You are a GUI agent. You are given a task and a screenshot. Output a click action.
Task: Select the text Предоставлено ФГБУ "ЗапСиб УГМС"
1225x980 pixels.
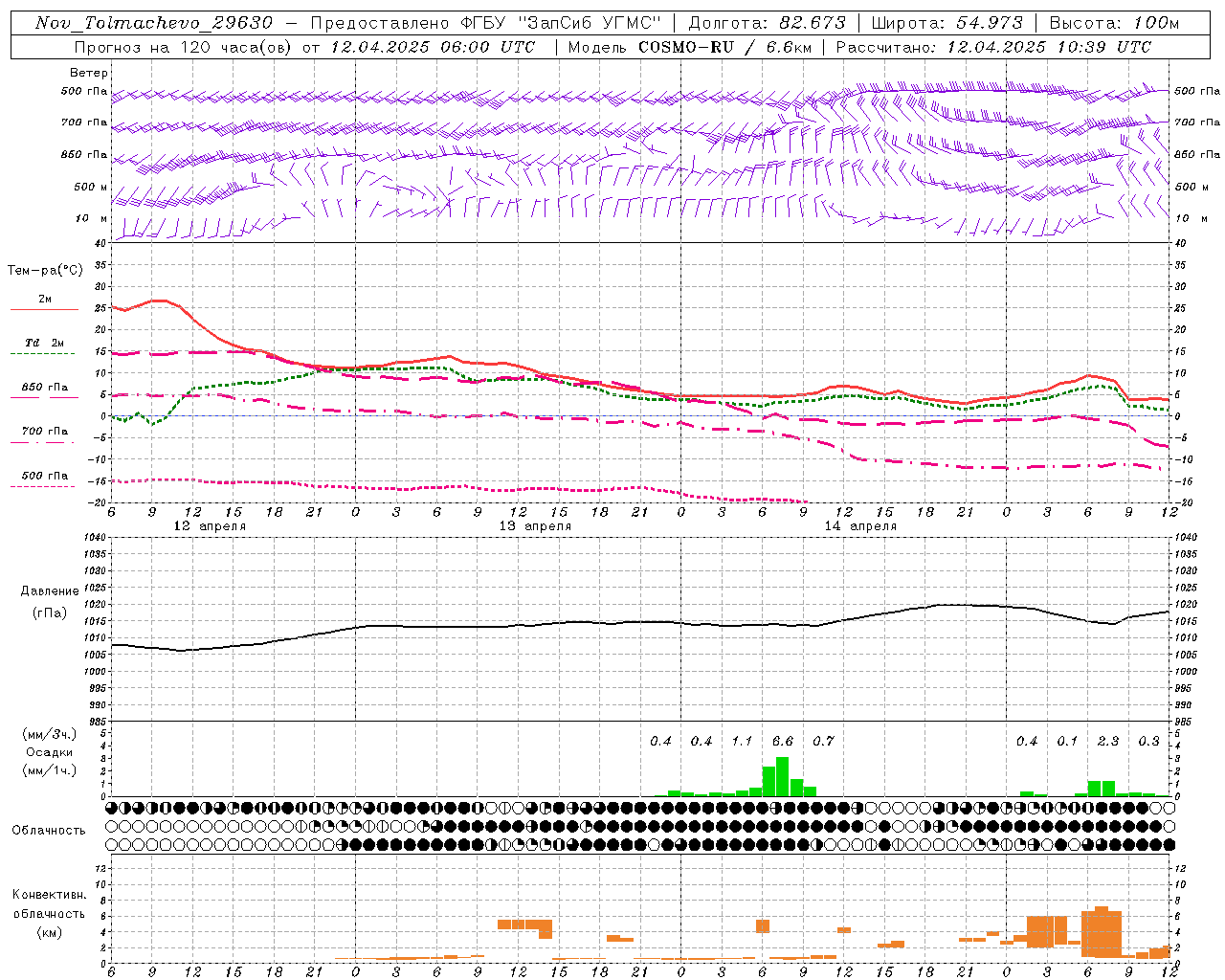pos(485,23)
